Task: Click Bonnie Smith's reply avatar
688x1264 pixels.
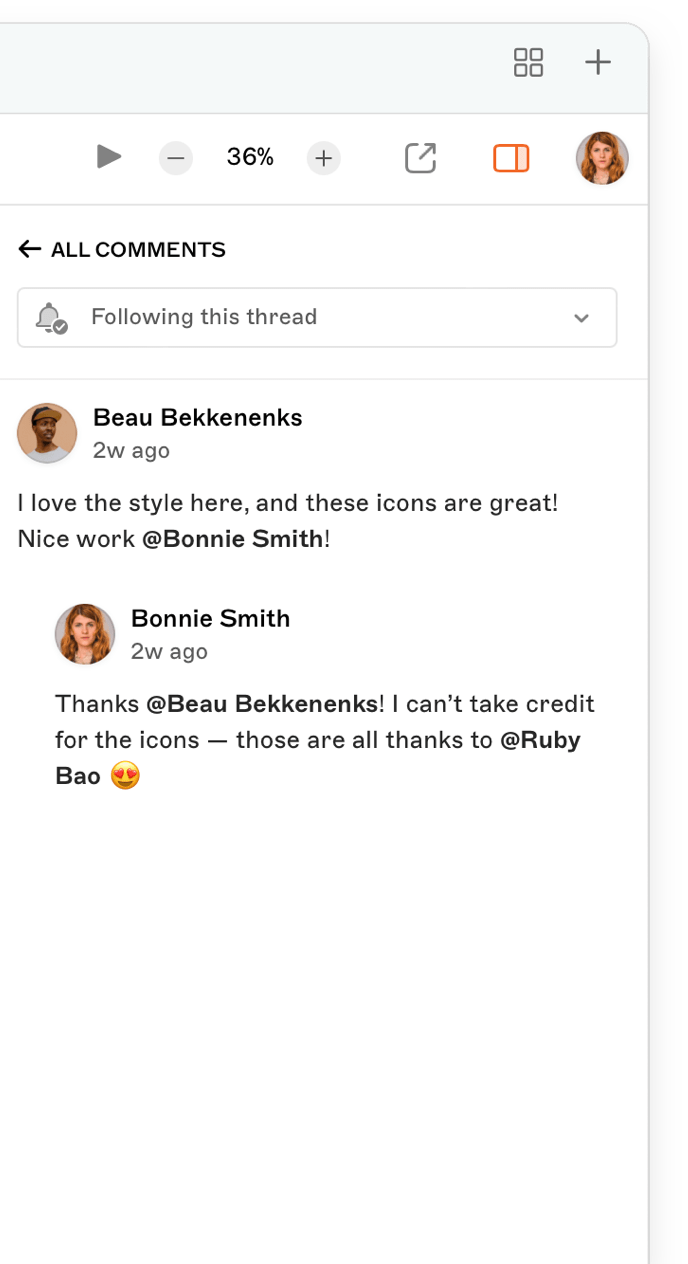Action: pyautogui.click(x=85, y=634)
